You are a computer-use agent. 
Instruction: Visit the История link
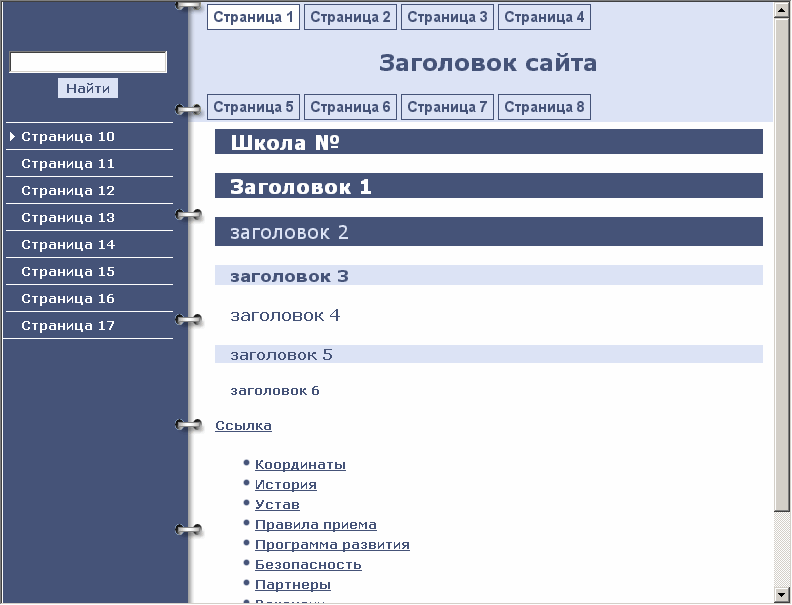point(285,485)
